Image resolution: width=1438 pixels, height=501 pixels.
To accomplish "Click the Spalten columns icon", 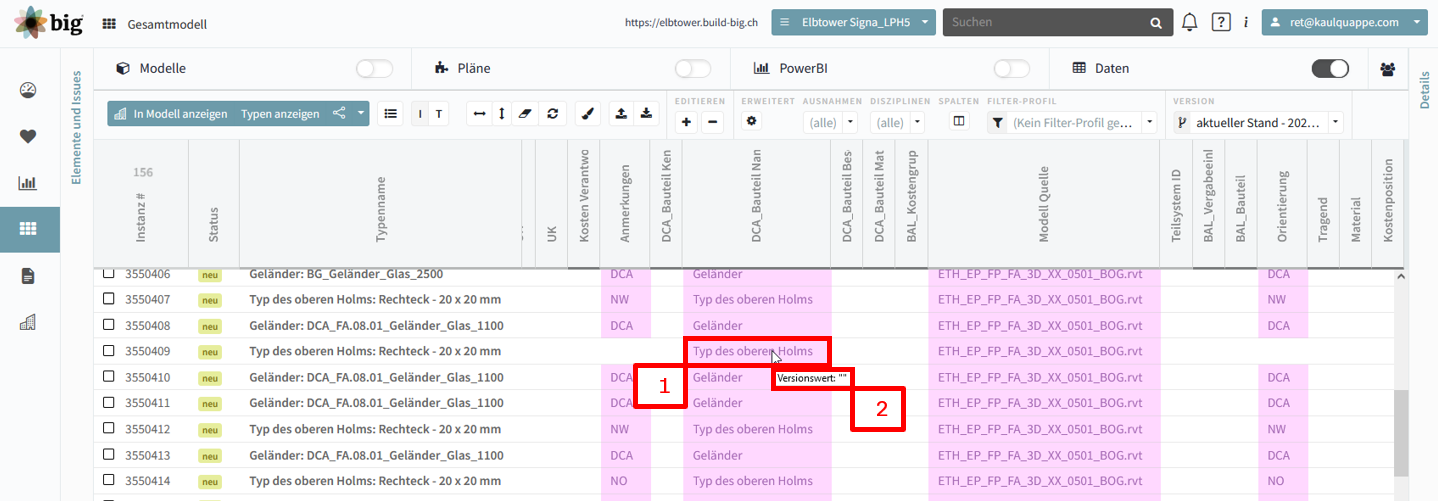I will 959,121.
